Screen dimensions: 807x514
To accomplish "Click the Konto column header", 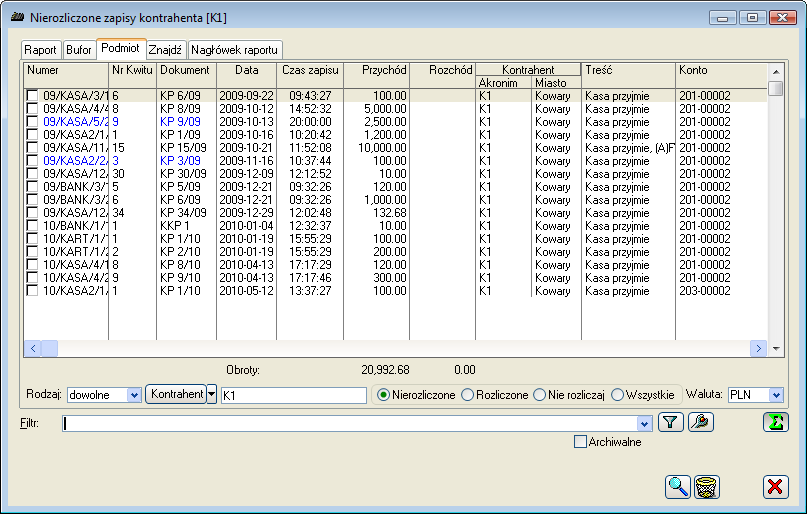I will pos(721,75).
